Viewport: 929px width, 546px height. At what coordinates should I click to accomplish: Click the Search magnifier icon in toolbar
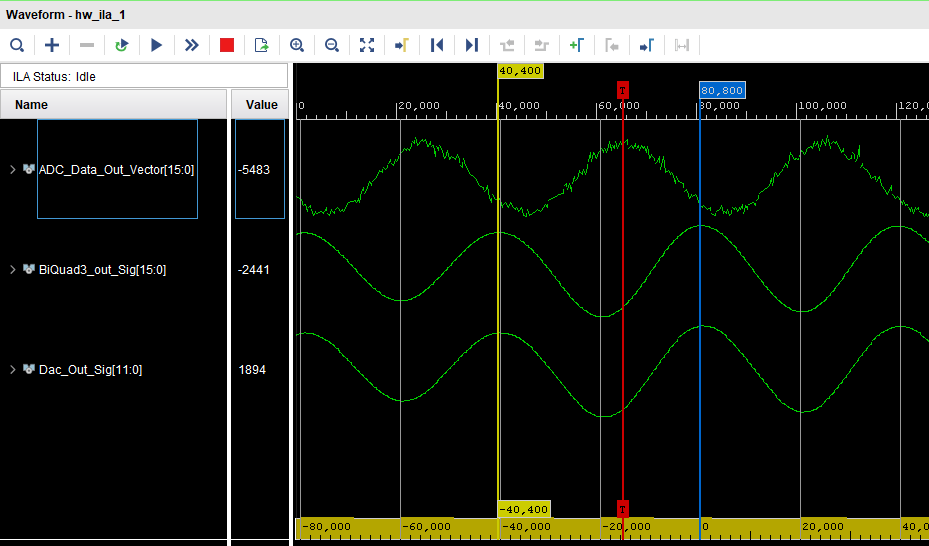click(x=17, y=45)
